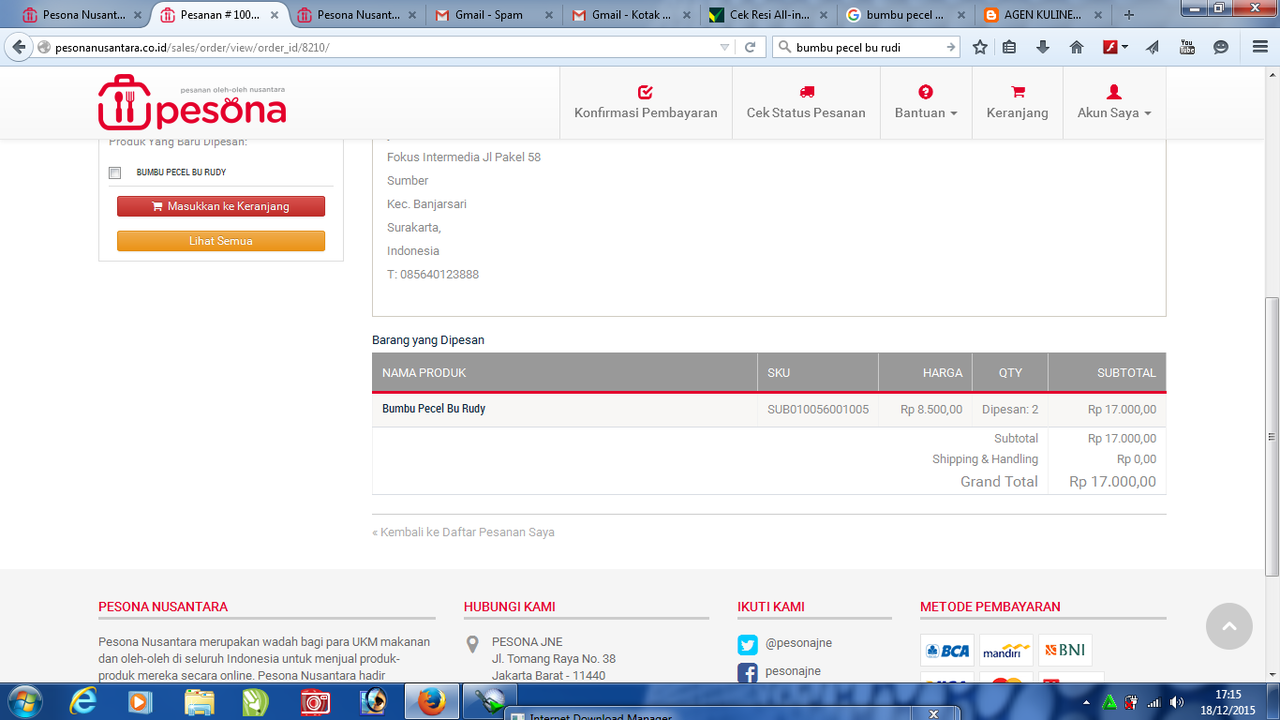Open the Keranjang shopping cart
This screenshot has height=720, width=1280.
coord(1017,103)
